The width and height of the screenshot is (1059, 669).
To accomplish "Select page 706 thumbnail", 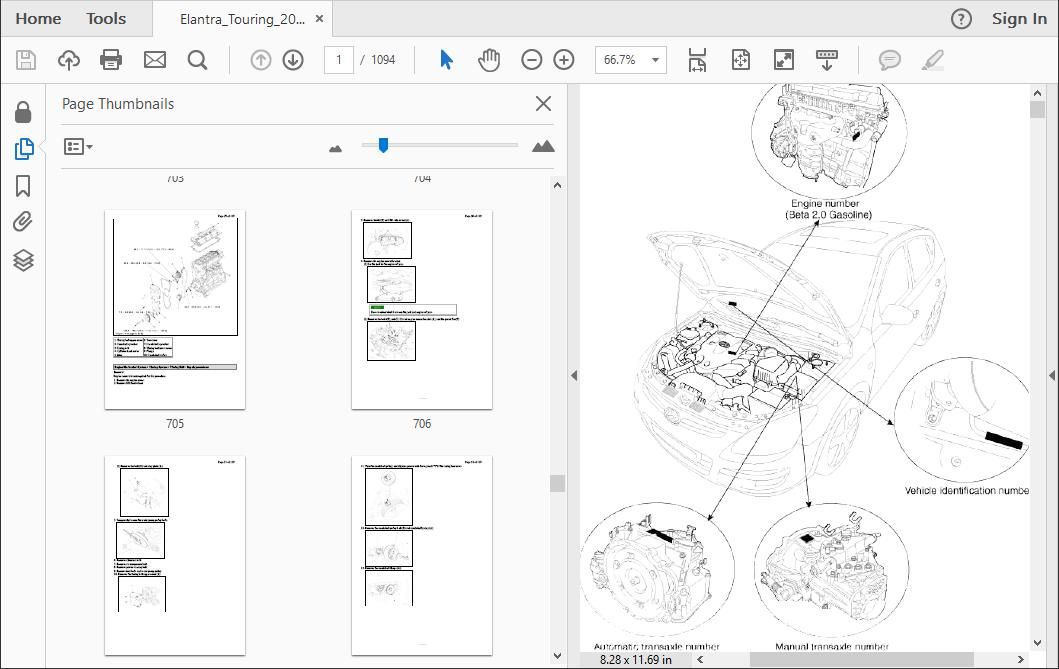I will 422,310.
